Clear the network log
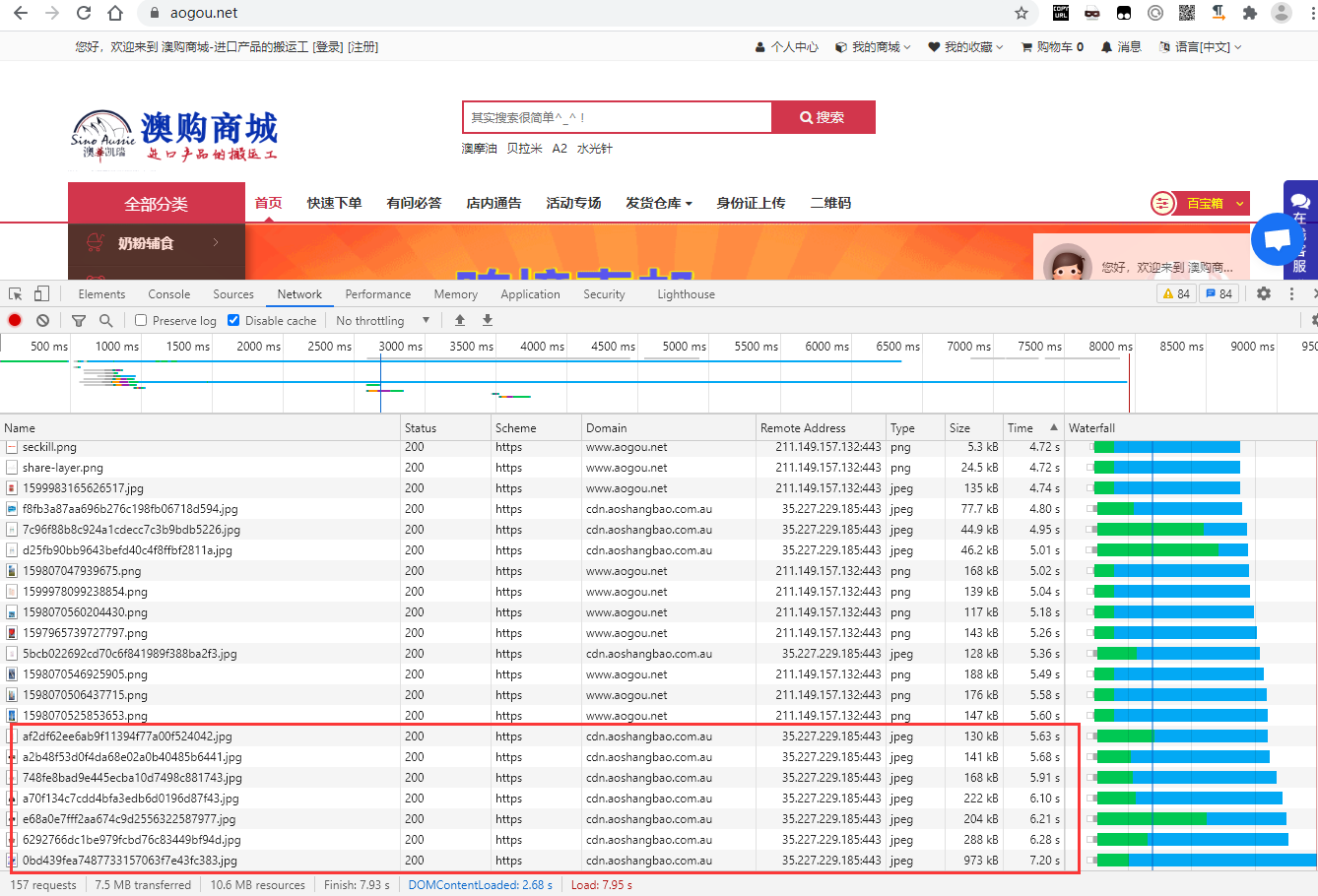1318x896 pixels. tap(42, 320)
